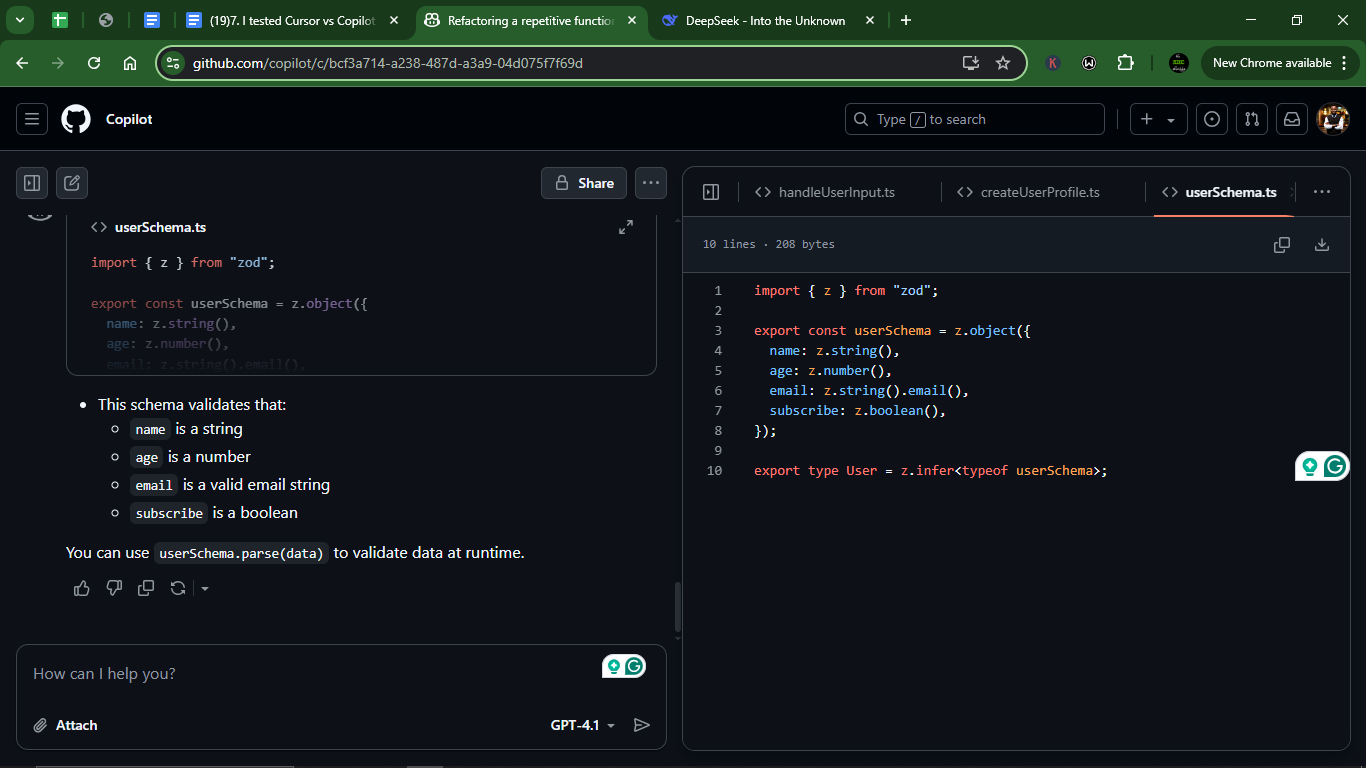
Task: Open the user profile avatar menu
Action: pyautogui.click(x=1333, y=119)
